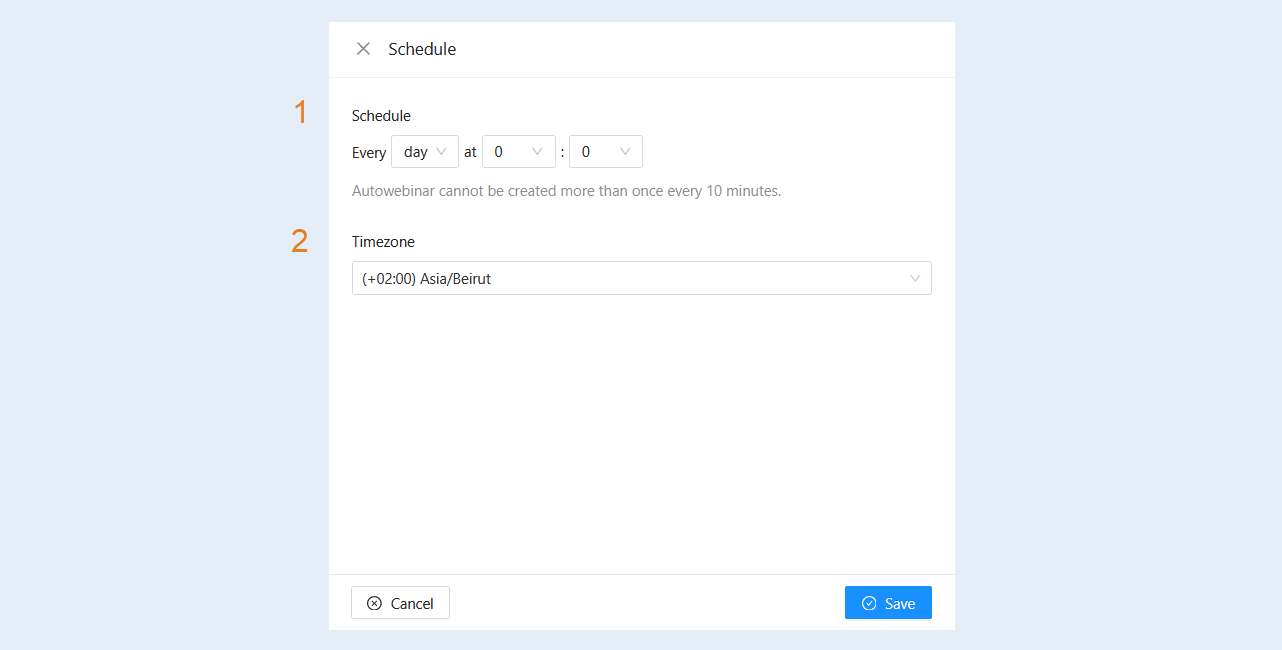Open the 'day' frequency dropdown
The width and height of the screenshot is (1282, 650).
(x=425, y=152)
